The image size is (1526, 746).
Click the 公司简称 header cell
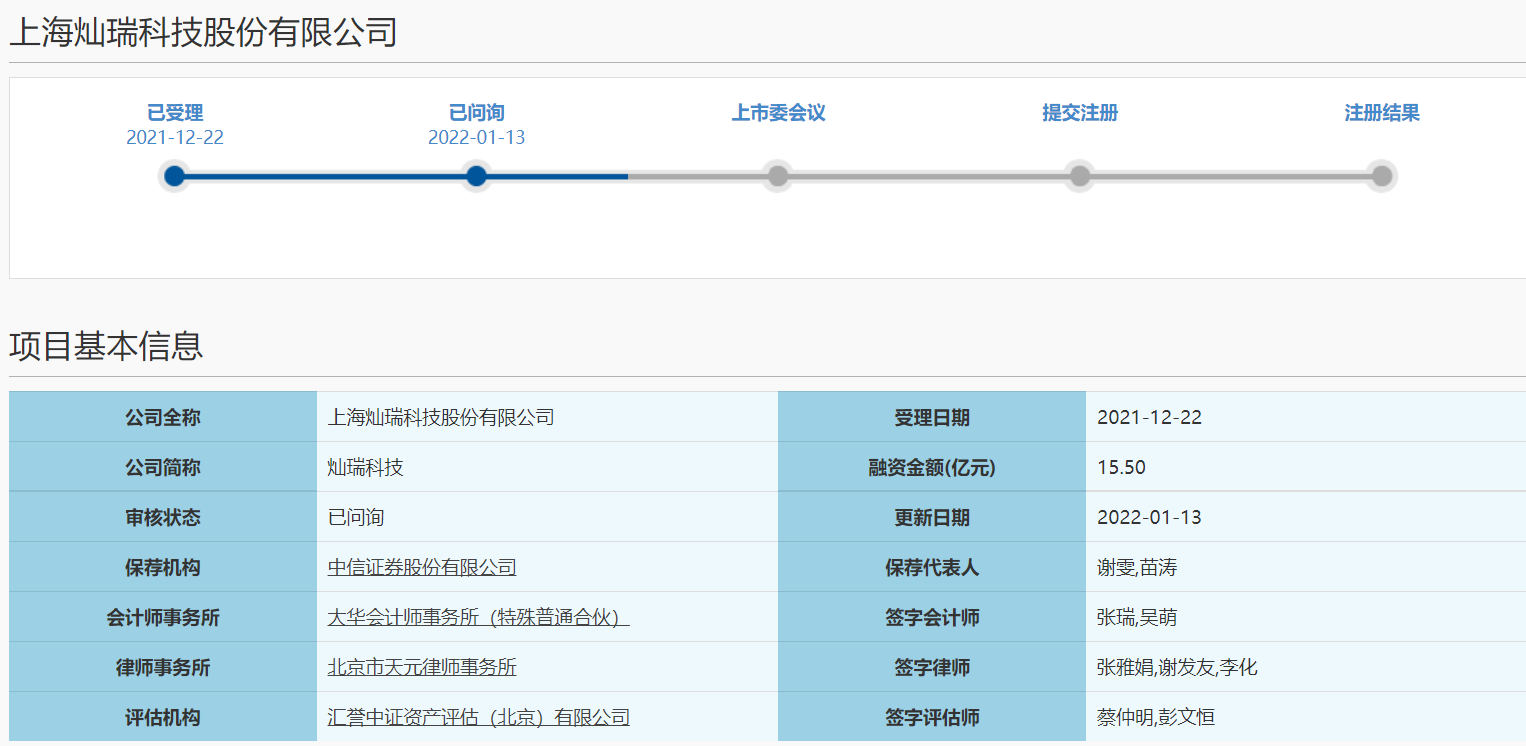coord(163,467)
